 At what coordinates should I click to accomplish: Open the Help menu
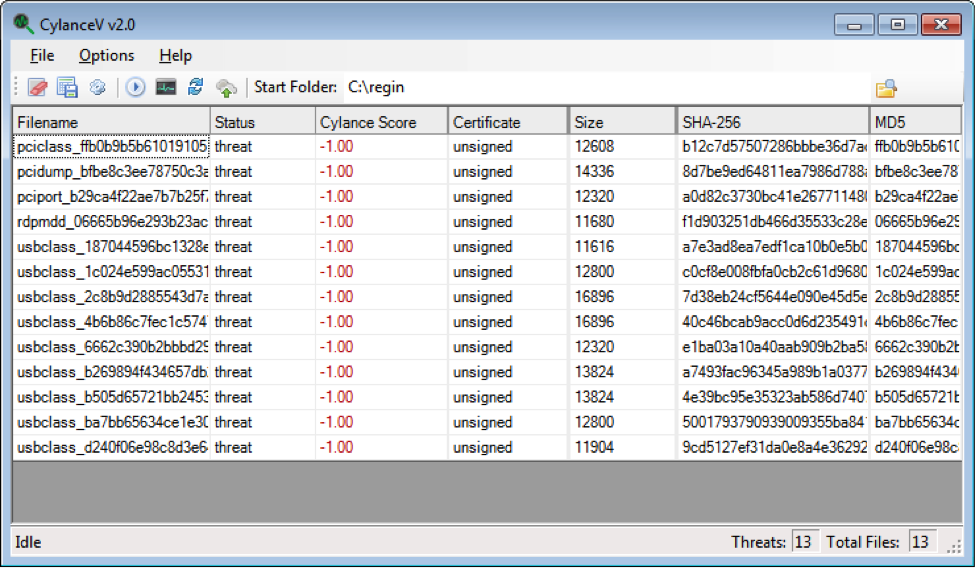(175, 55)
